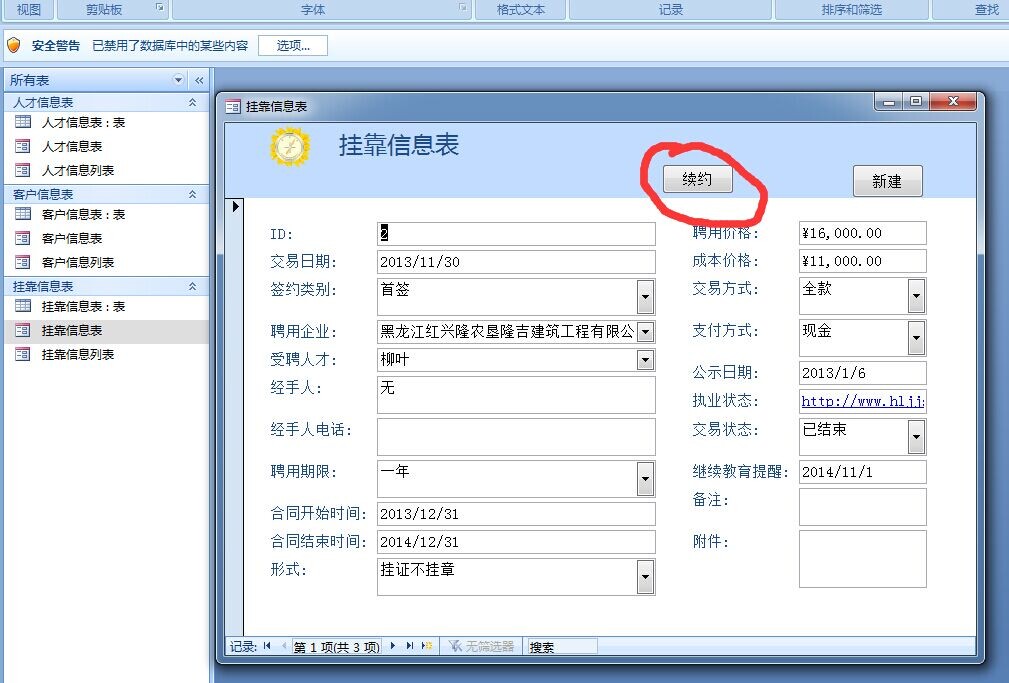The image size is (1009, 683).
Task: Go to the next record arrow
Action: click(393, 647)
